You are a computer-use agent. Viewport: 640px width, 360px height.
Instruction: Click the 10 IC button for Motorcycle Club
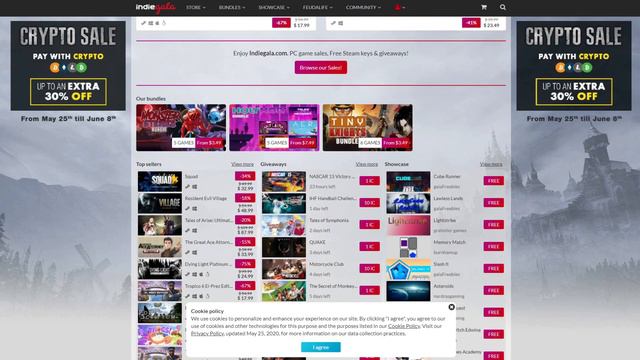pyautogui.click(x=369, y=269)
